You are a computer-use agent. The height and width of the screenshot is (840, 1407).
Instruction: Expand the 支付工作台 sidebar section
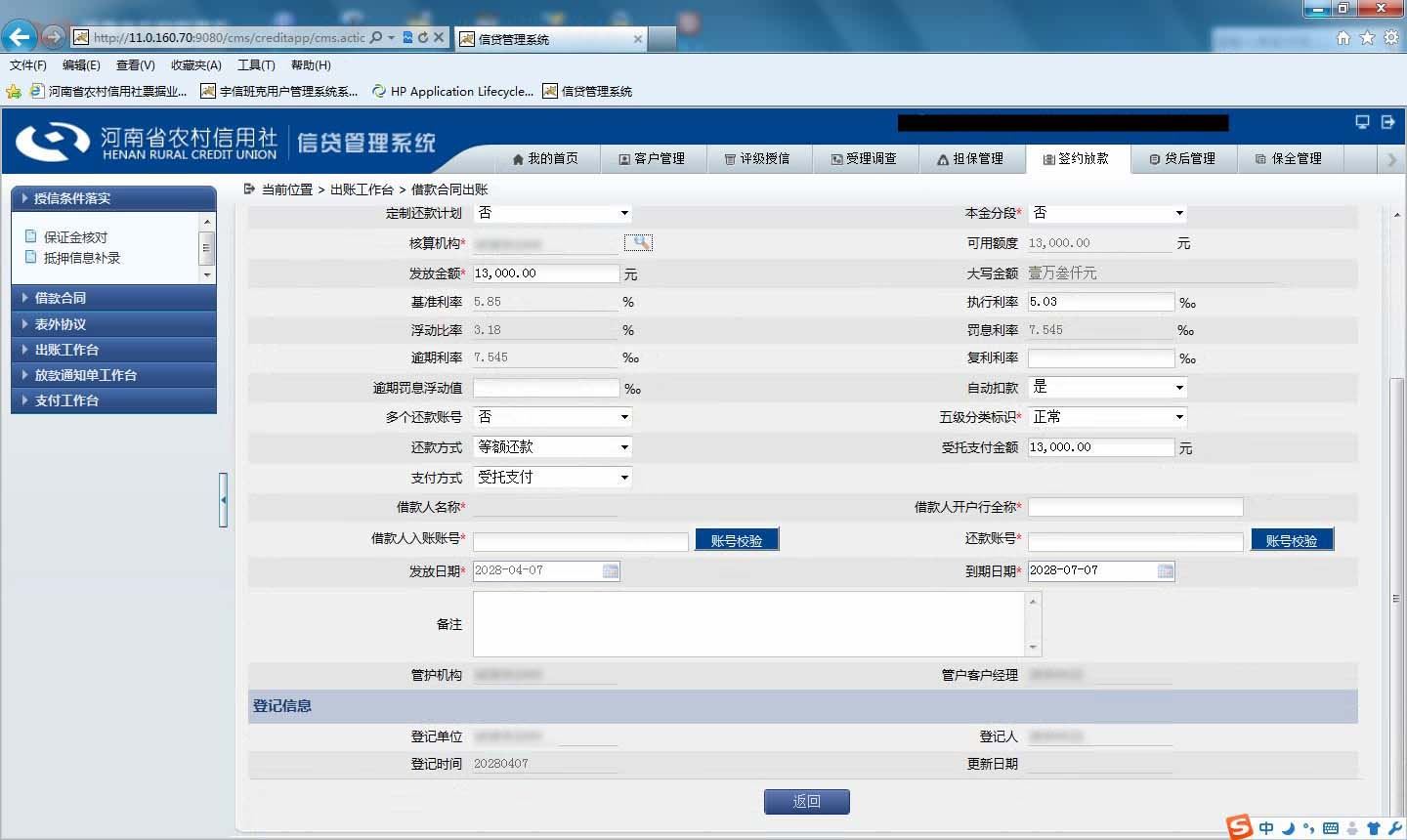[113, 400]
